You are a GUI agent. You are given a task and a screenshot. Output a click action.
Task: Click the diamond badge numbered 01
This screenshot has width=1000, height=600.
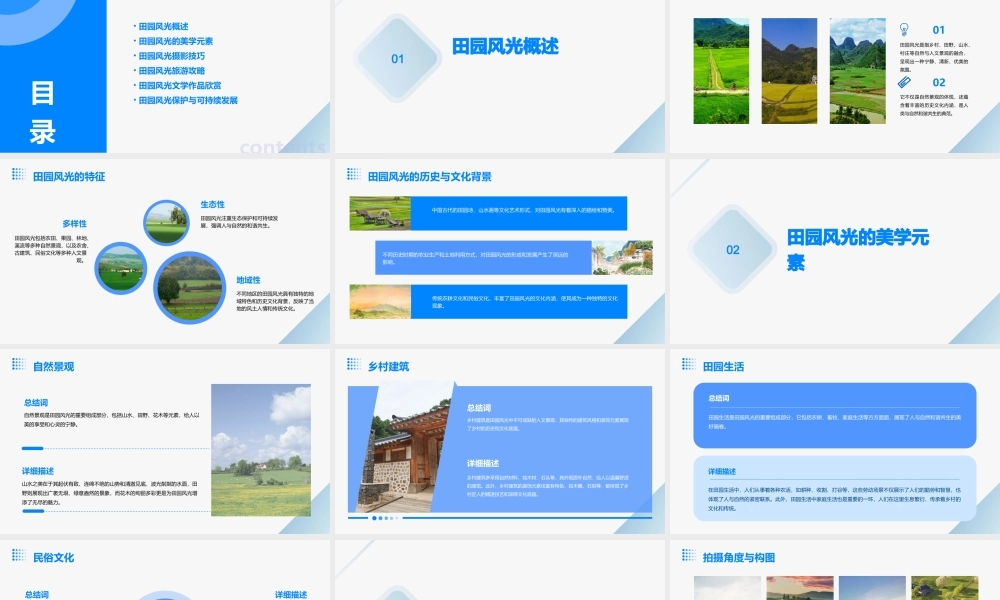pyautogui.click(x=397, y=59)
